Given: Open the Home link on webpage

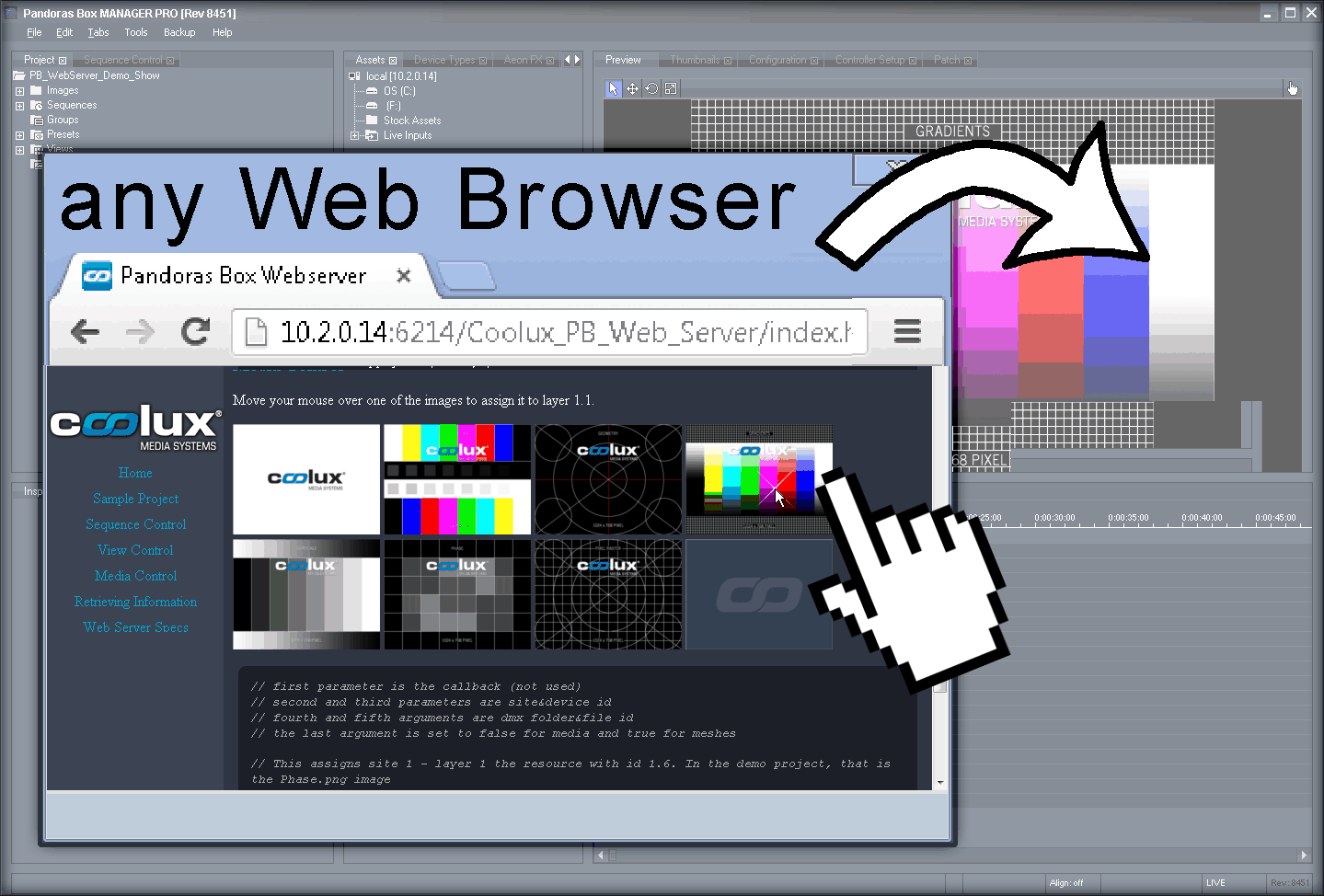Looking at the screenshot, I should coord(135,473).
